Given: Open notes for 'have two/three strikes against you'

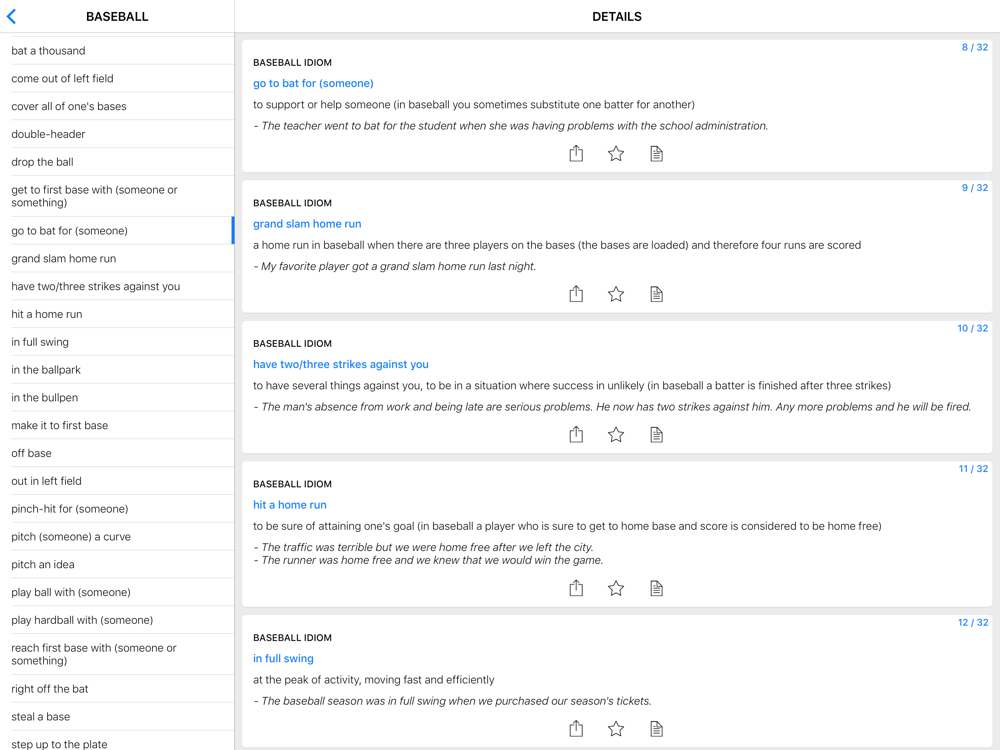Looking at the screenshot, I should pyautogui.click(x=656, y=434).
